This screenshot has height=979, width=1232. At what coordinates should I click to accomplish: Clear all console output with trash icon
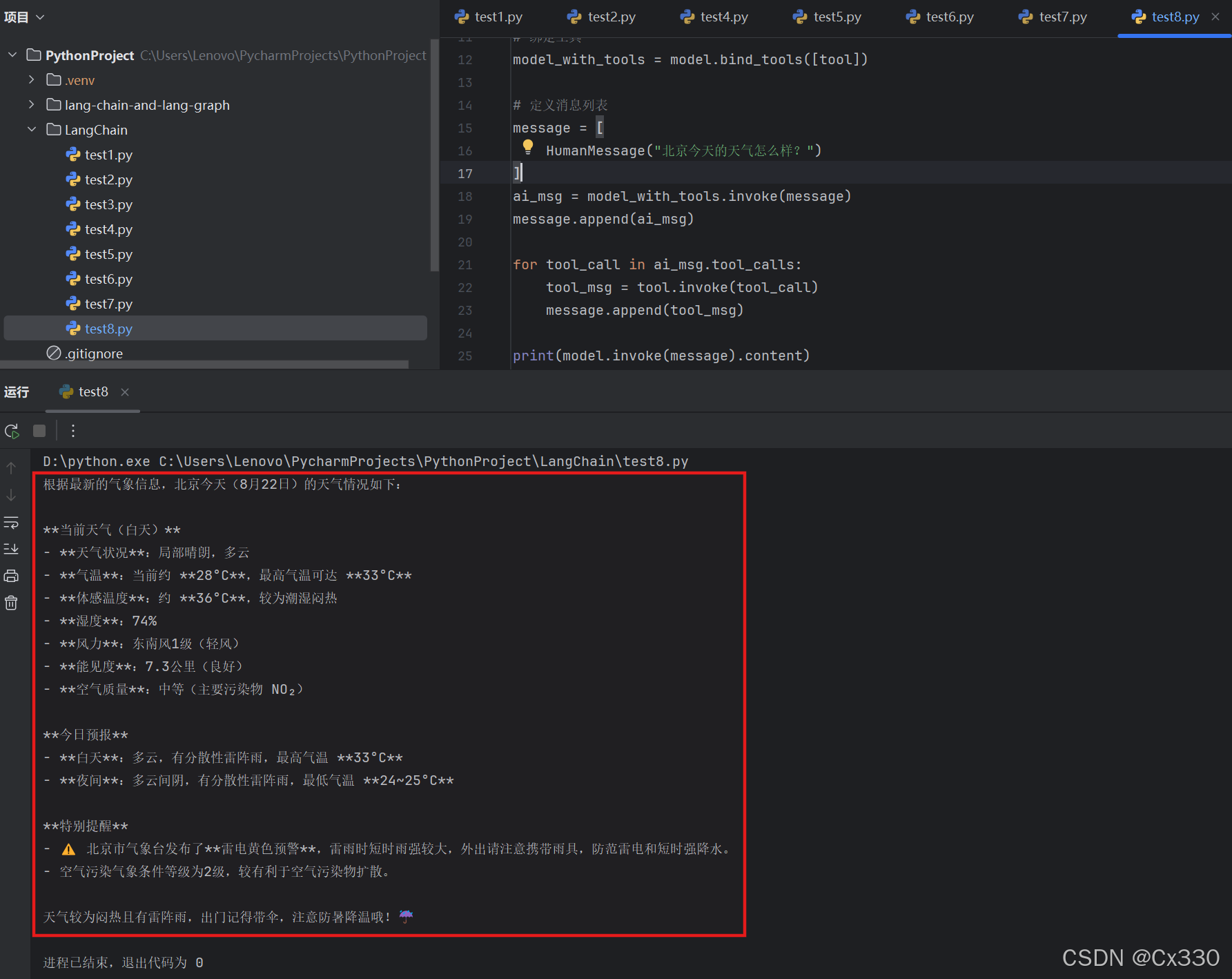(x=11, y=603)
